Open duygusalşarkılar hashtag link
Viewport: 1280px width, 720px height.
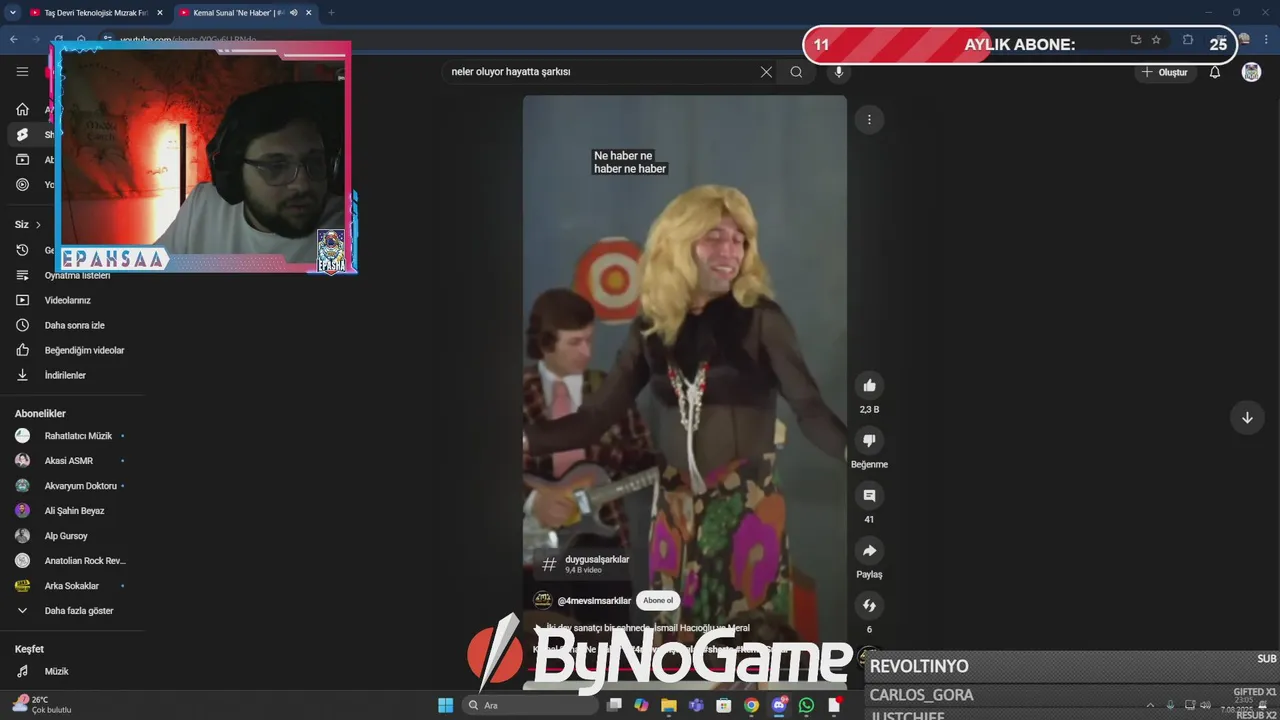(x=597, y=559)
